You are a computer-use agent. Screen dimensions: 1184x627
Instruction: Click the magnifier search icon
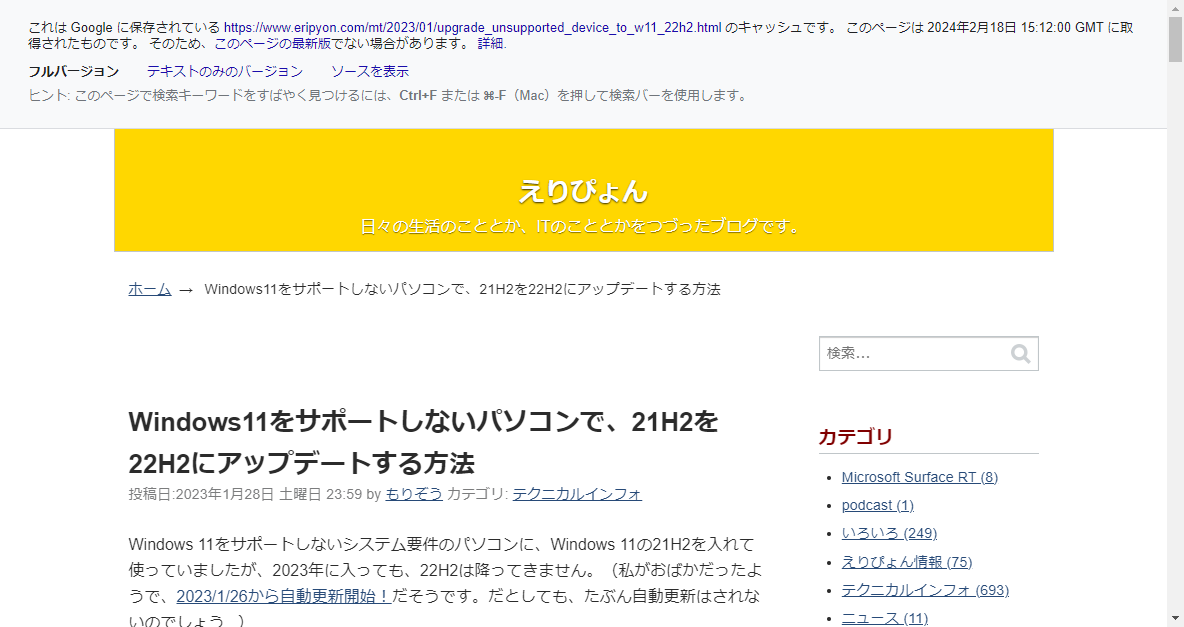[x=1020, y=354]
